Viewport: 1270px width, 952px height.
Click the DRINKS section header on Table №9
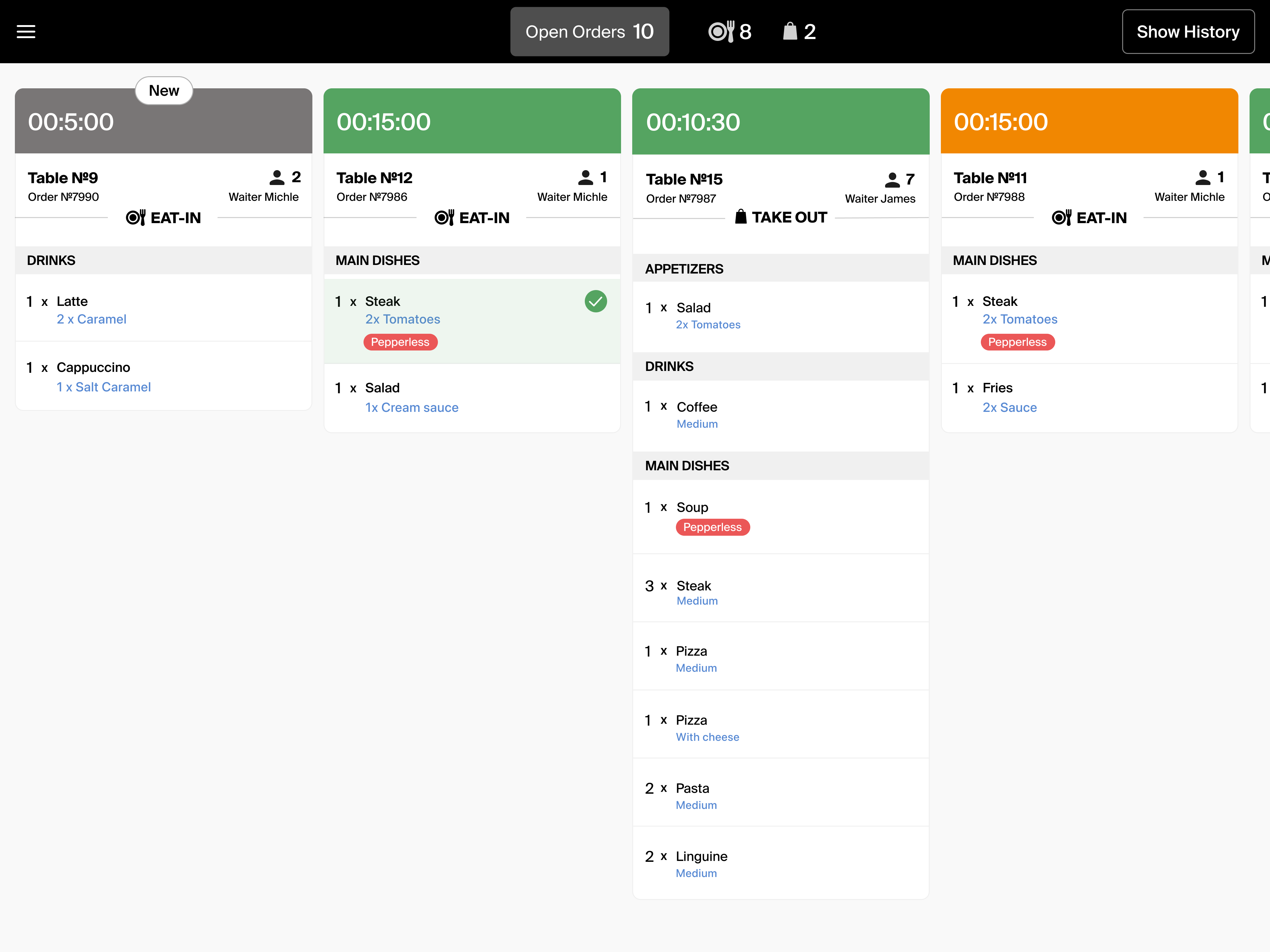click(x=164, y=261)
